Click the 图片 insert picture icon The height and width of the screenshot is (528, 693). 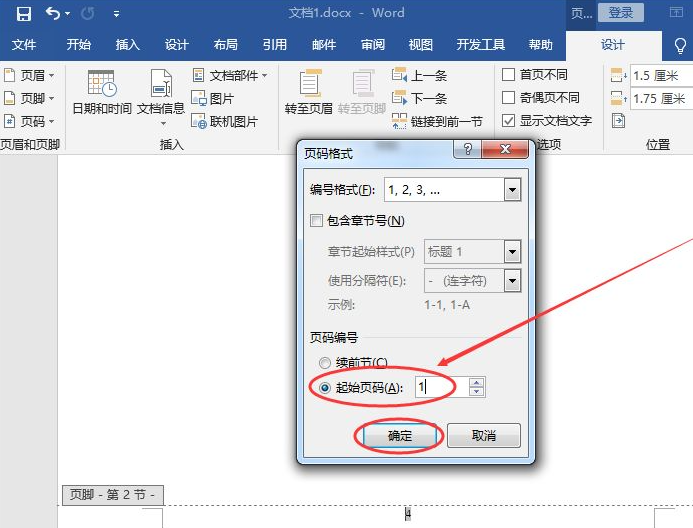[199, 98]
